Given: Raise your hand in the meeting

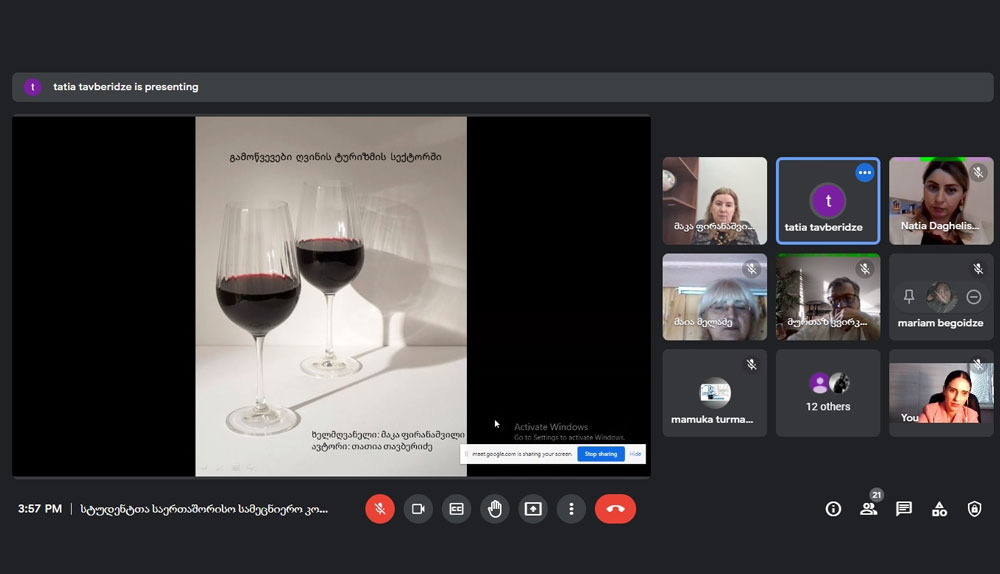Looking at the screenshot, I should pyautogui.click(x=494, y=509).
